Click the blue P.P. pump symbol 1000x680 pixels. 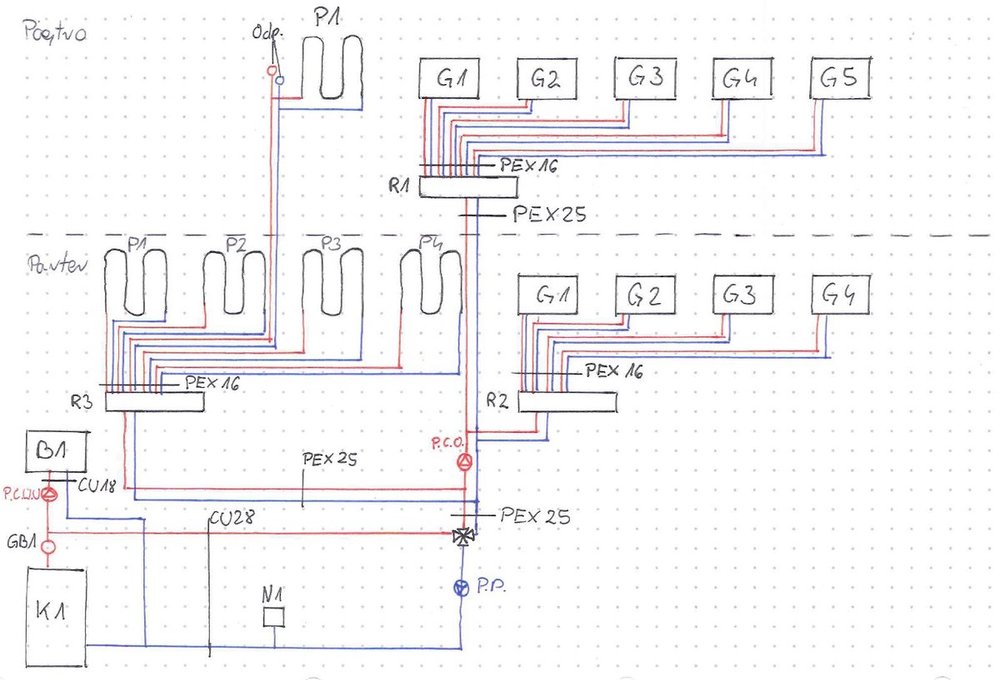point(461,589)
